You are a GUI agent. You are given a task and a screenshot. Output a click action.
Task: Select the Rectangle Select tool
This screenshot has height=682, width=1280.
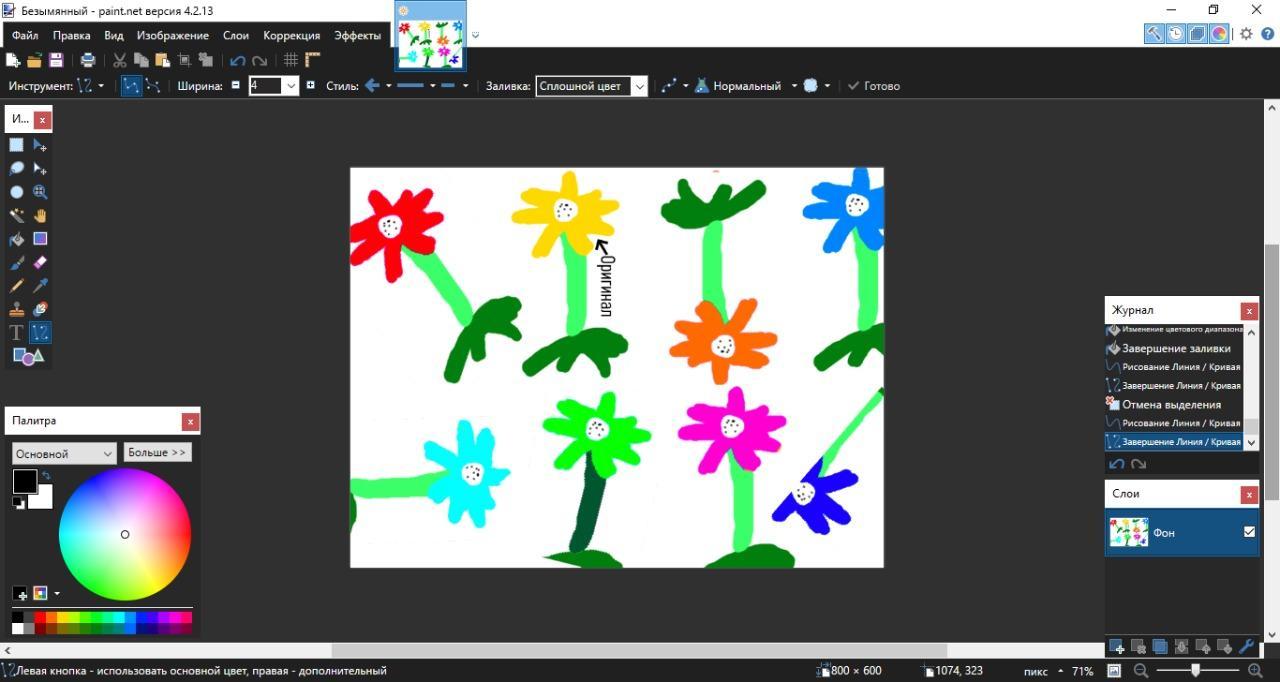[17, 145]
